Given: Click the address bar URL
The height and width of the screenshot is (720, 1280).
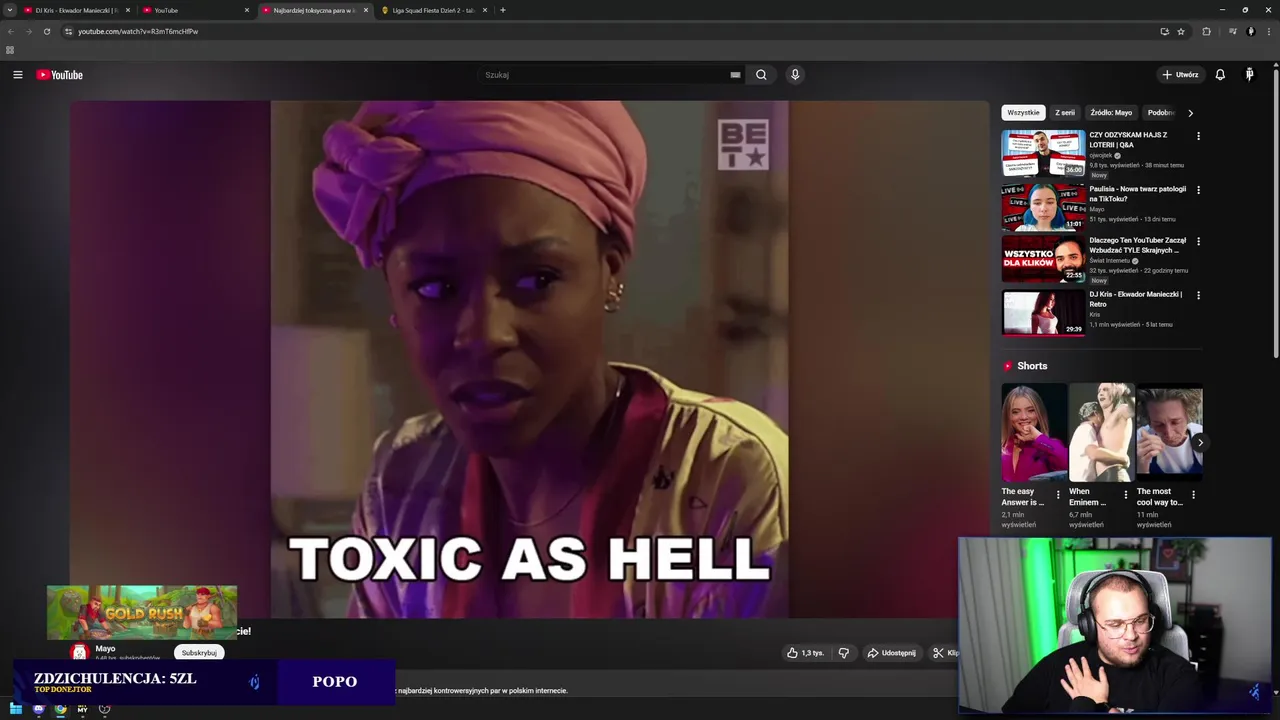Looking at the screenshot, I should [x=138, y=31].
